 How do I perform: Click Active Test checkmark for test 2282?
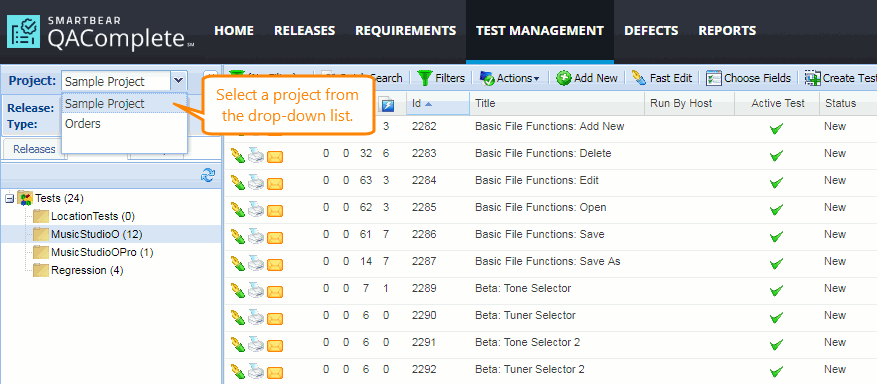[x=776, y=129]
